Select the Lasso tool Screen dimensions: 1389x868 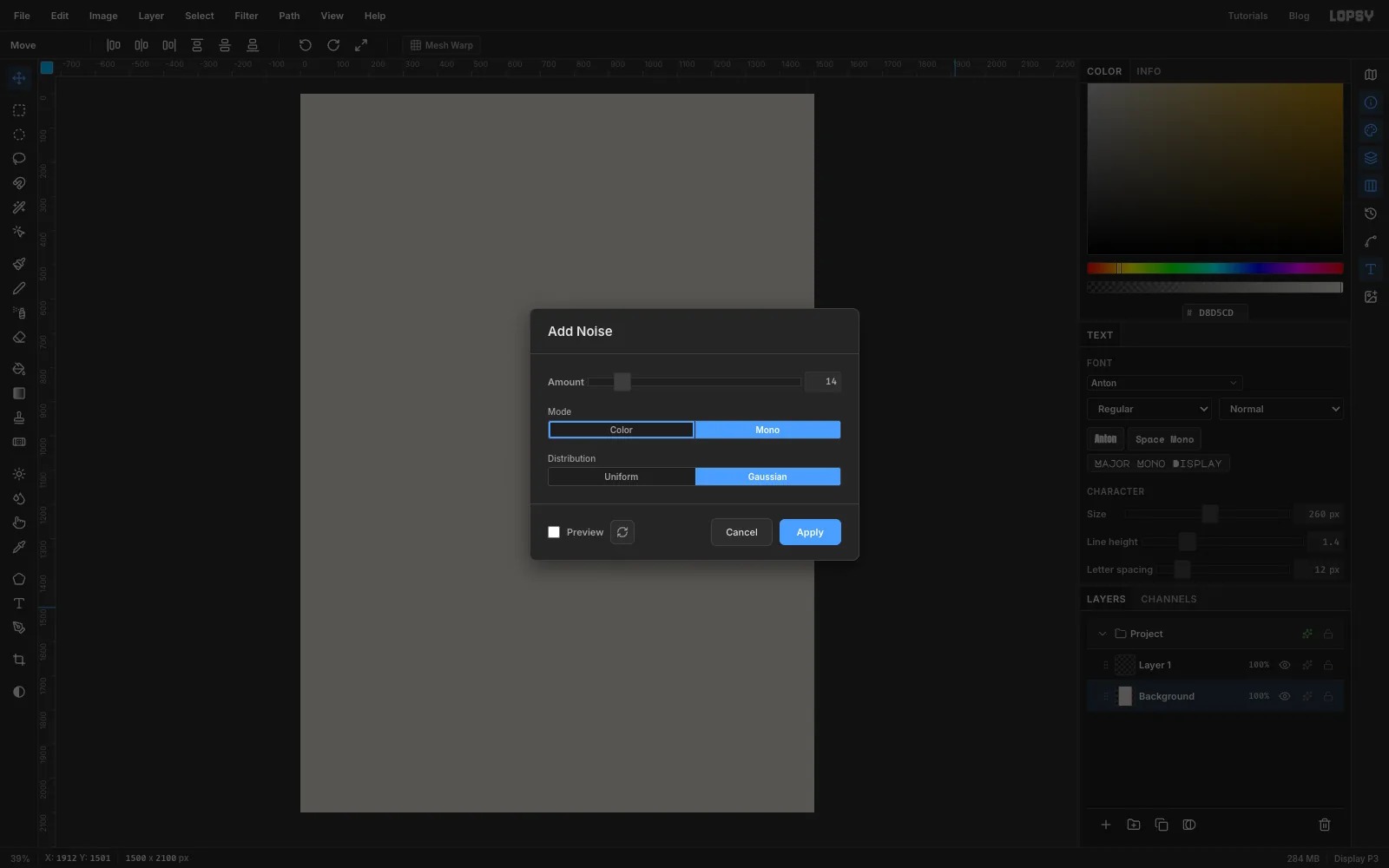point(19,159)
